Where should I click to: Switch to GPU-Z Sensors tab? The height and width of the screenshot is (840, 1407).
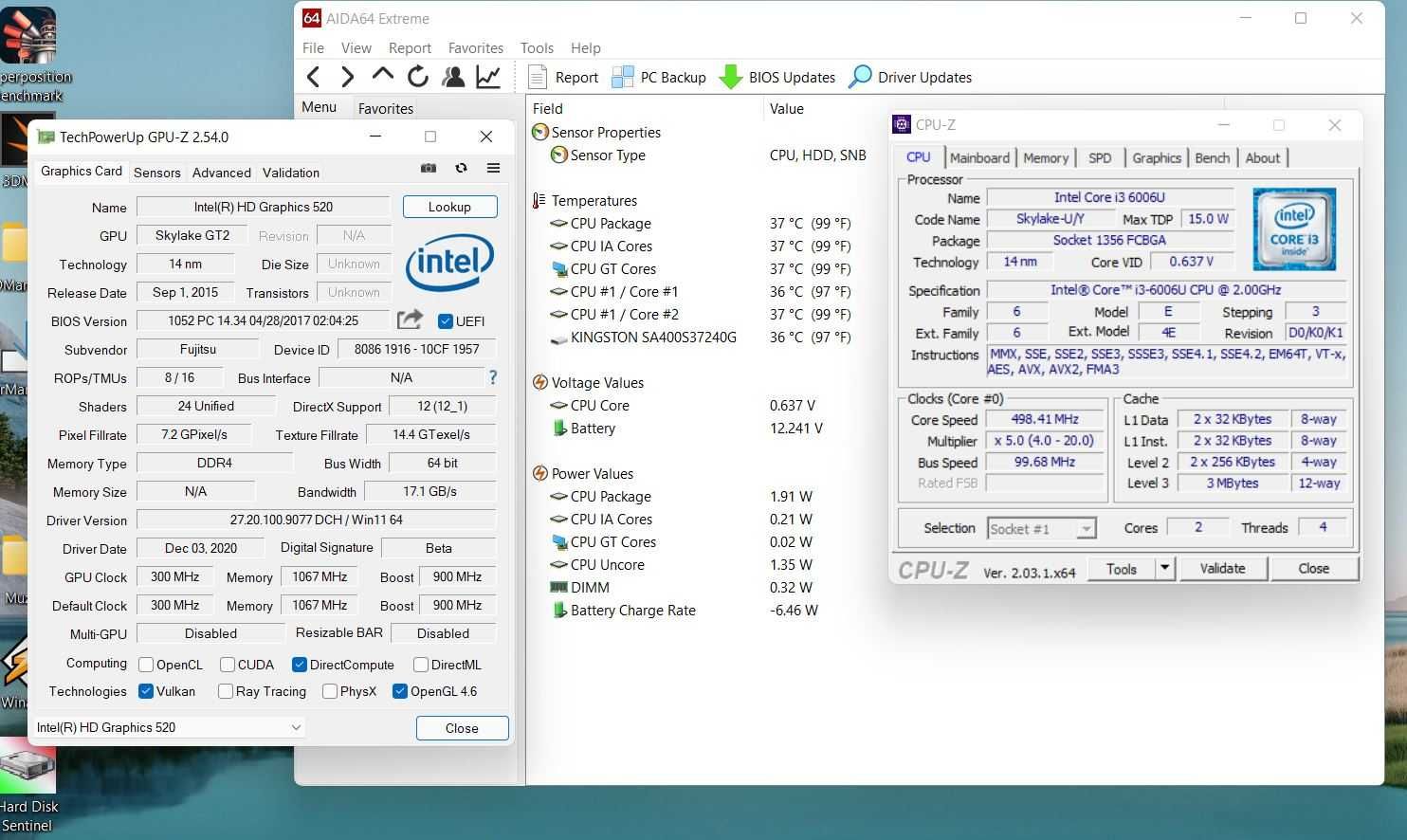(157, 173)
